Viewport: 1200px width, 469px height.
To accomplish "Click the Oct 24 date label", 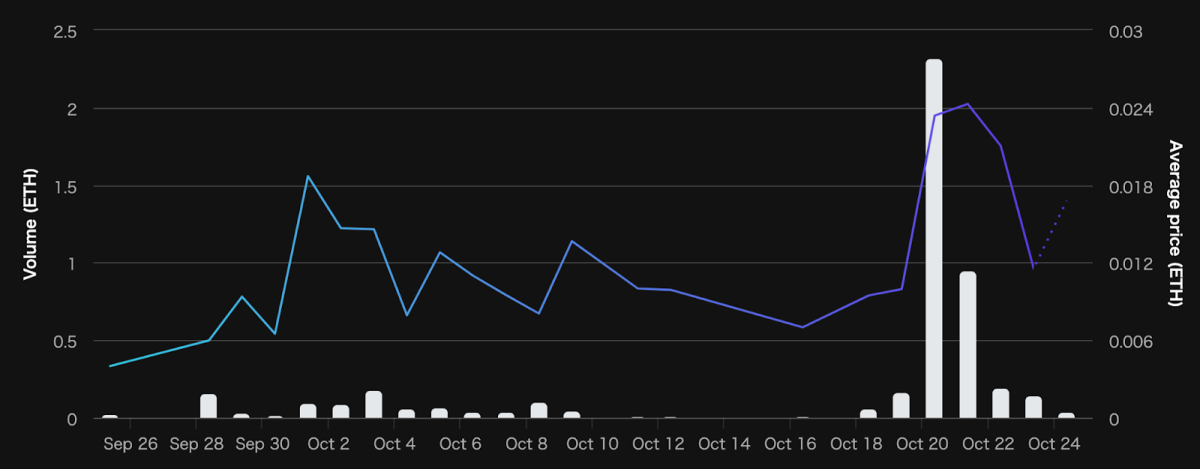I will click(x=1055, y=444).
